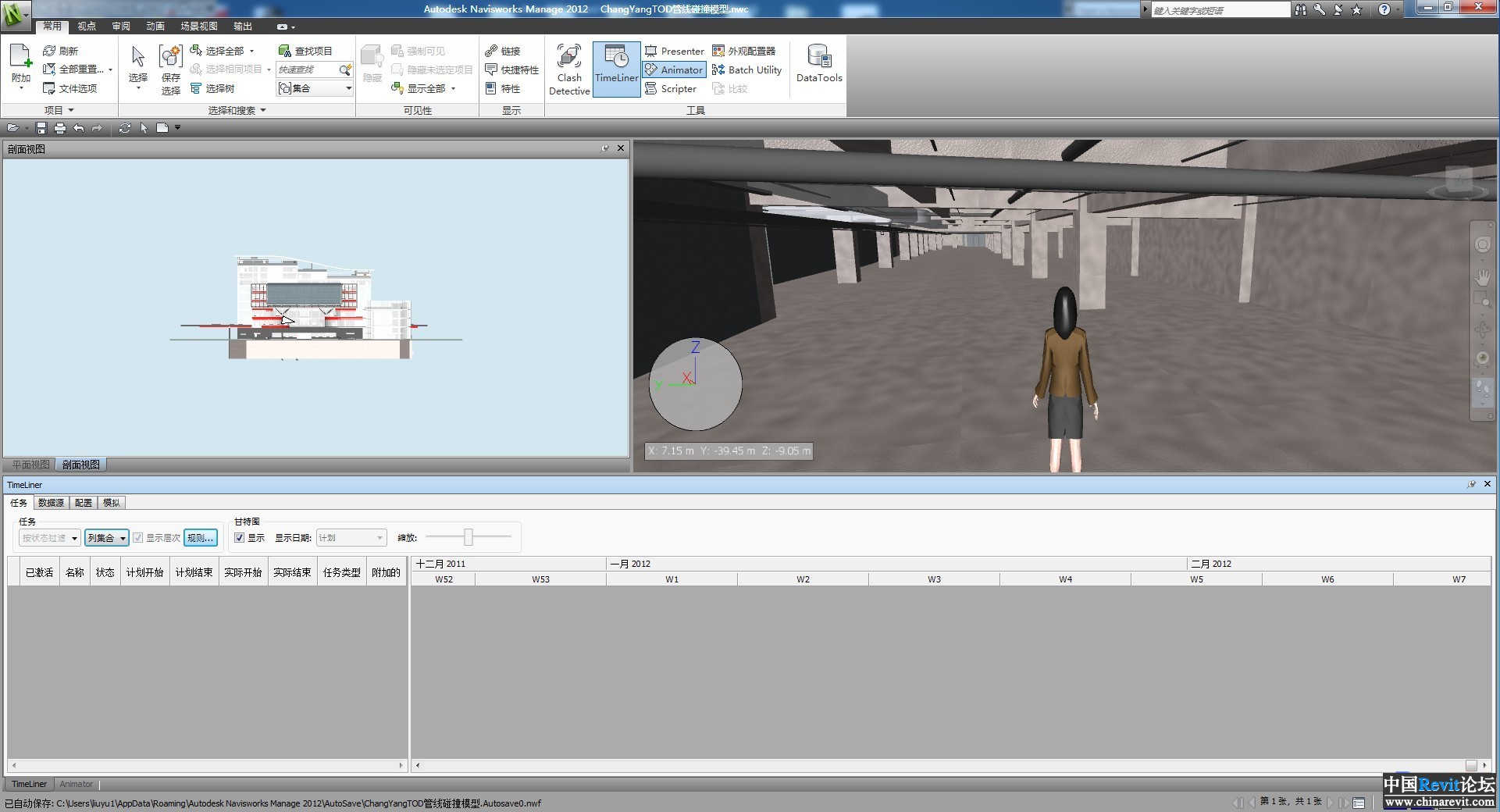Open the Presenter tool
The image size is (1500, 812).
[675, 51]
